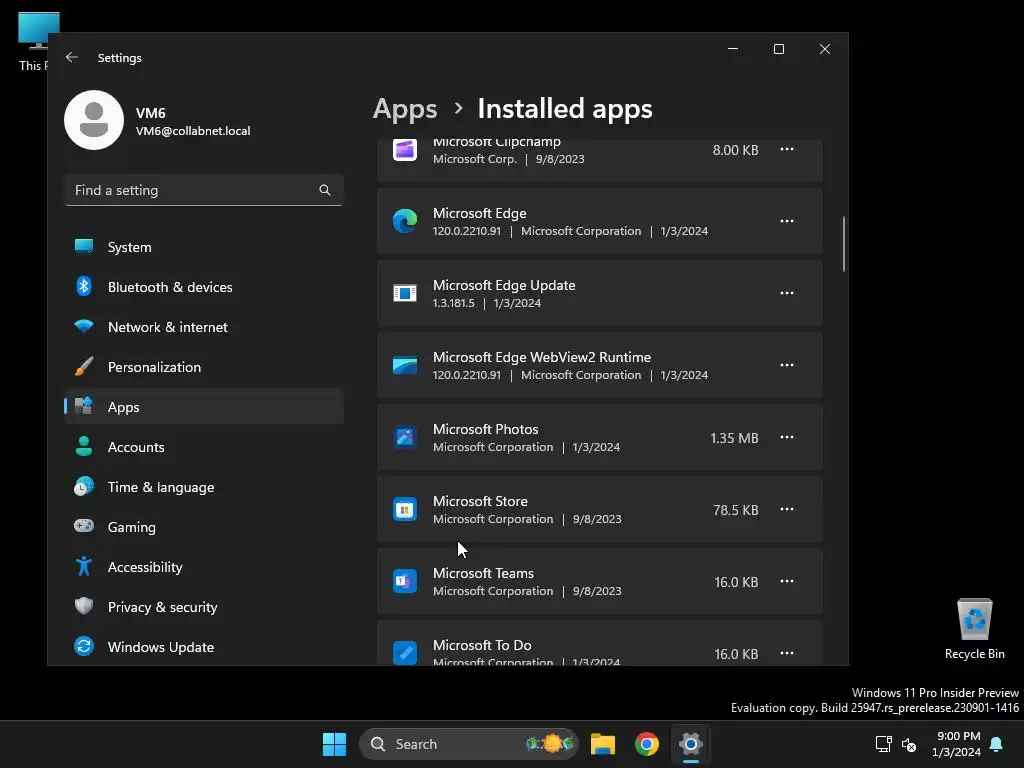
Task: Click the Windows Update sync icon
Action: [84, 647]
